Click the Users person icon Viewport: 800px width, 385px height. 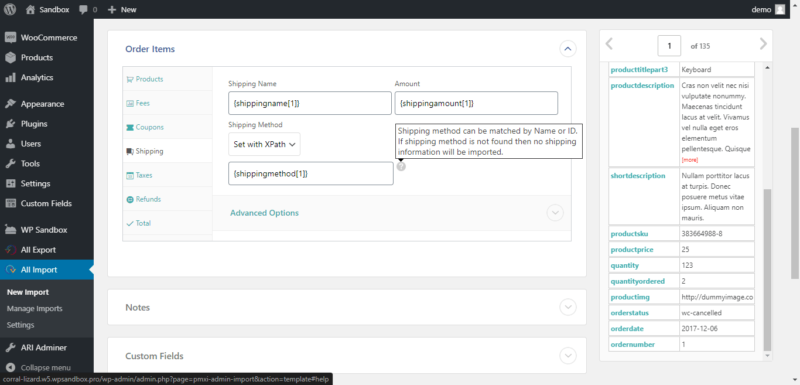[10, 144]
